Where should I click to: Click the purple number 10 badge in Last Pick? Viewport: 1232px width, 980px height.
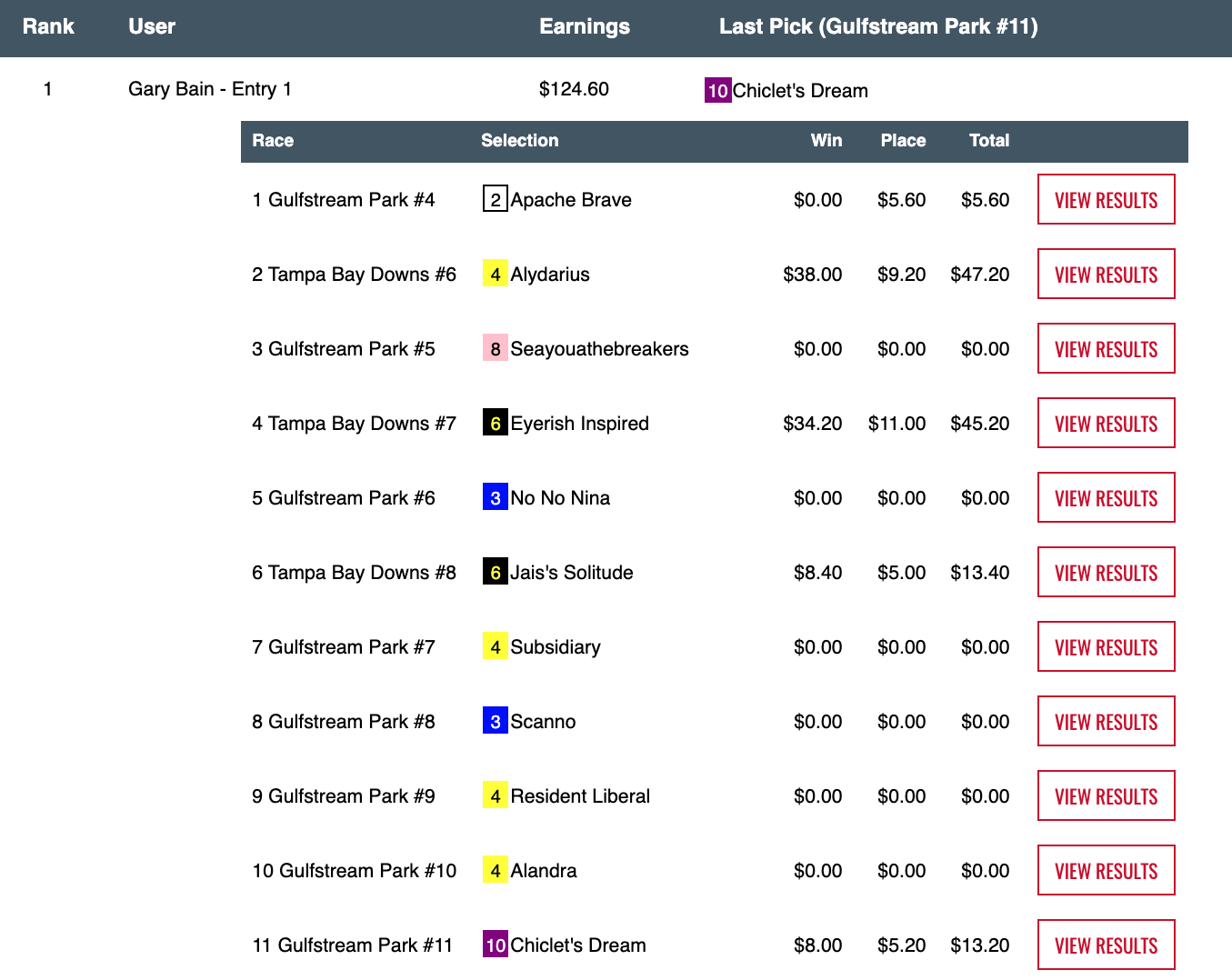(717, 91)
